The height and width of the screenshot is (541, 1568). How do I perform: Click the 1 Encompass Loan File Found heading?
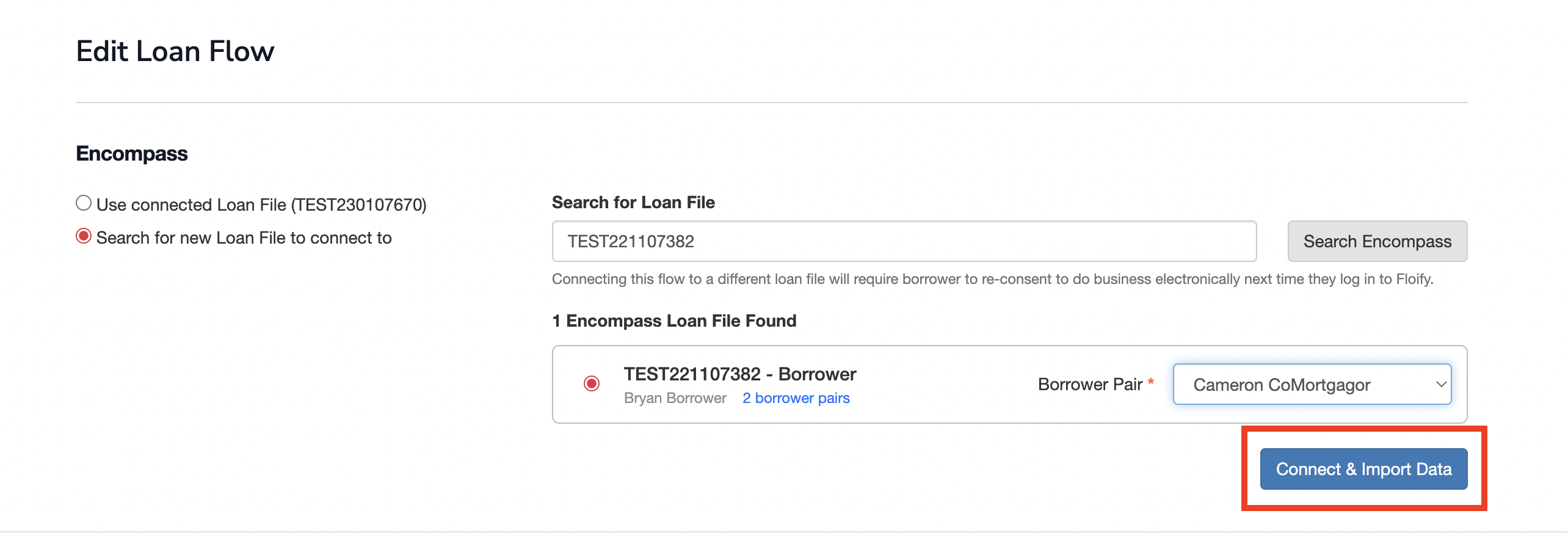click(674, 321)
